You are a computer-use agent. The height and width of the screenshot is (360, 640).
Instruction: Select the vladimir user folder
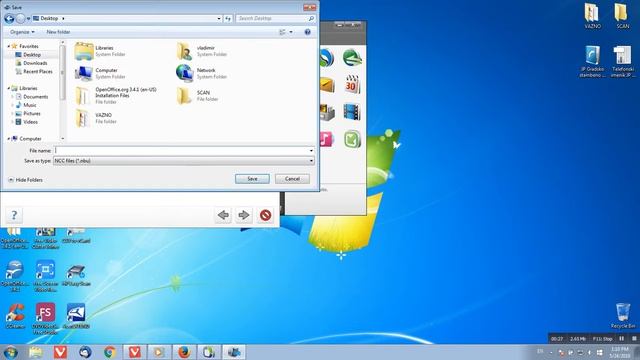click(x=202, y=51)
